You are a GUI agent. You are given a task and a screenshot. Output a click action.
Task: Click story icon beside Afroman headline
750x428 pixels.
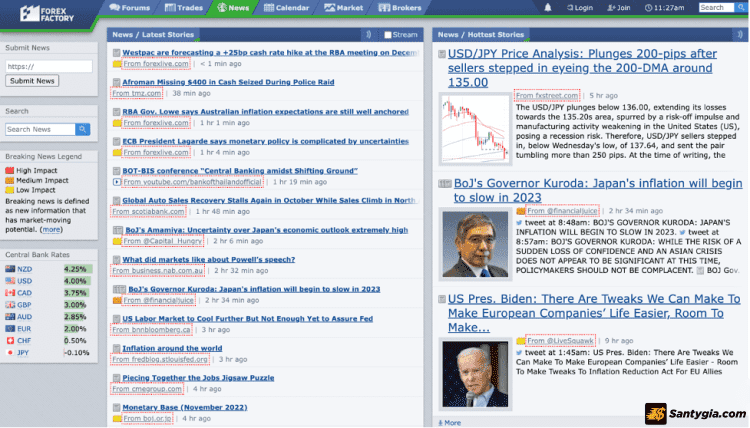point(116,82)
